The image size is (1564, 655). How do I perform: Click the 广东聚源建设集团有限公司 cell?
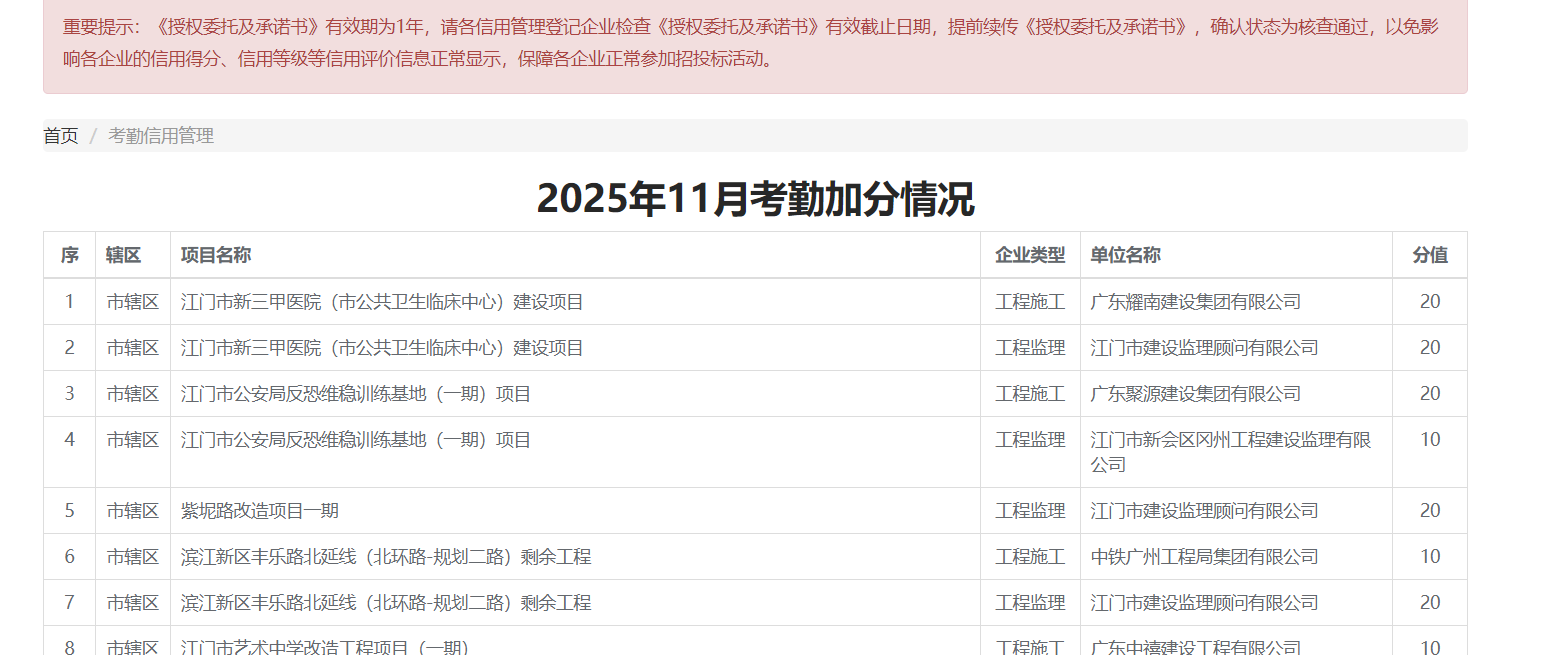(1195, 394)
